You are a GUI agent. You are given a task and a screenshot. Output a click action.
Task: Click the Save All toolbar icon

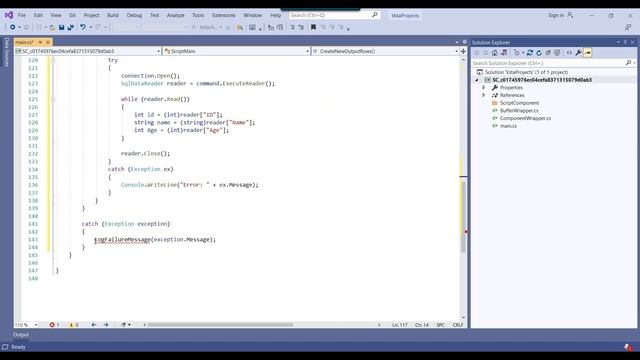click(71, 27)
